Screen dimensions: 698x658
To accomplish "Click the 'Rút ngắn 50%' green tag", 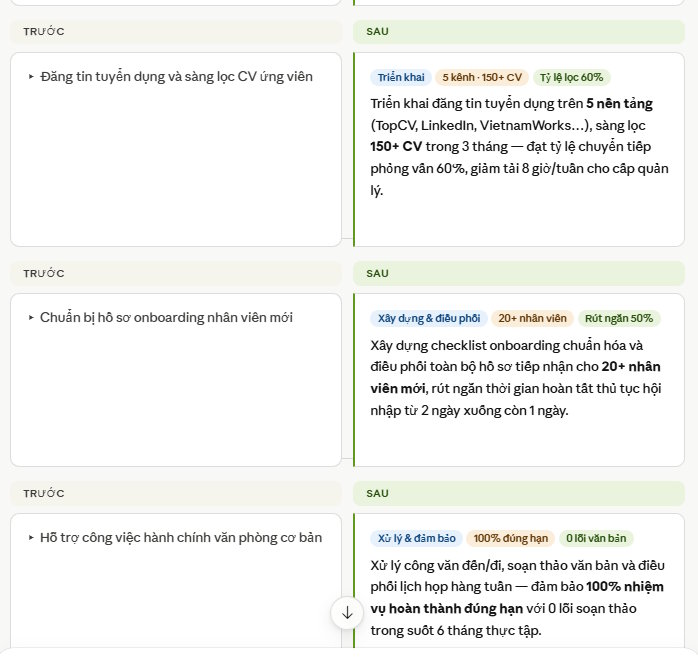I will click(619, 318).
